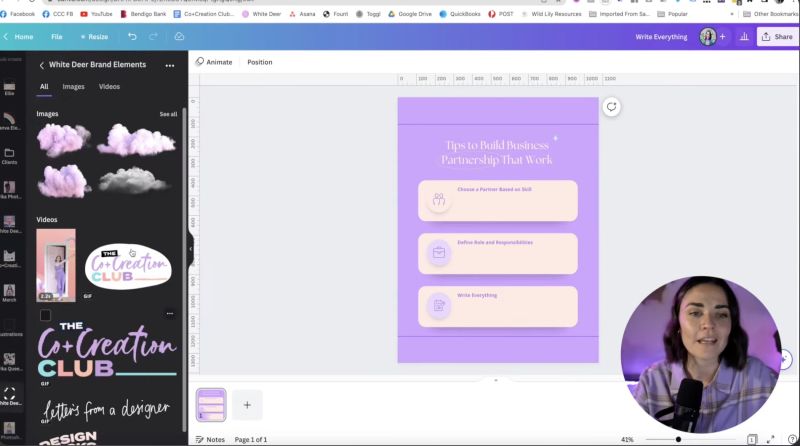Switch to the All tab
Viewport: 800px width, 446px height.
[x=44, y=87]
